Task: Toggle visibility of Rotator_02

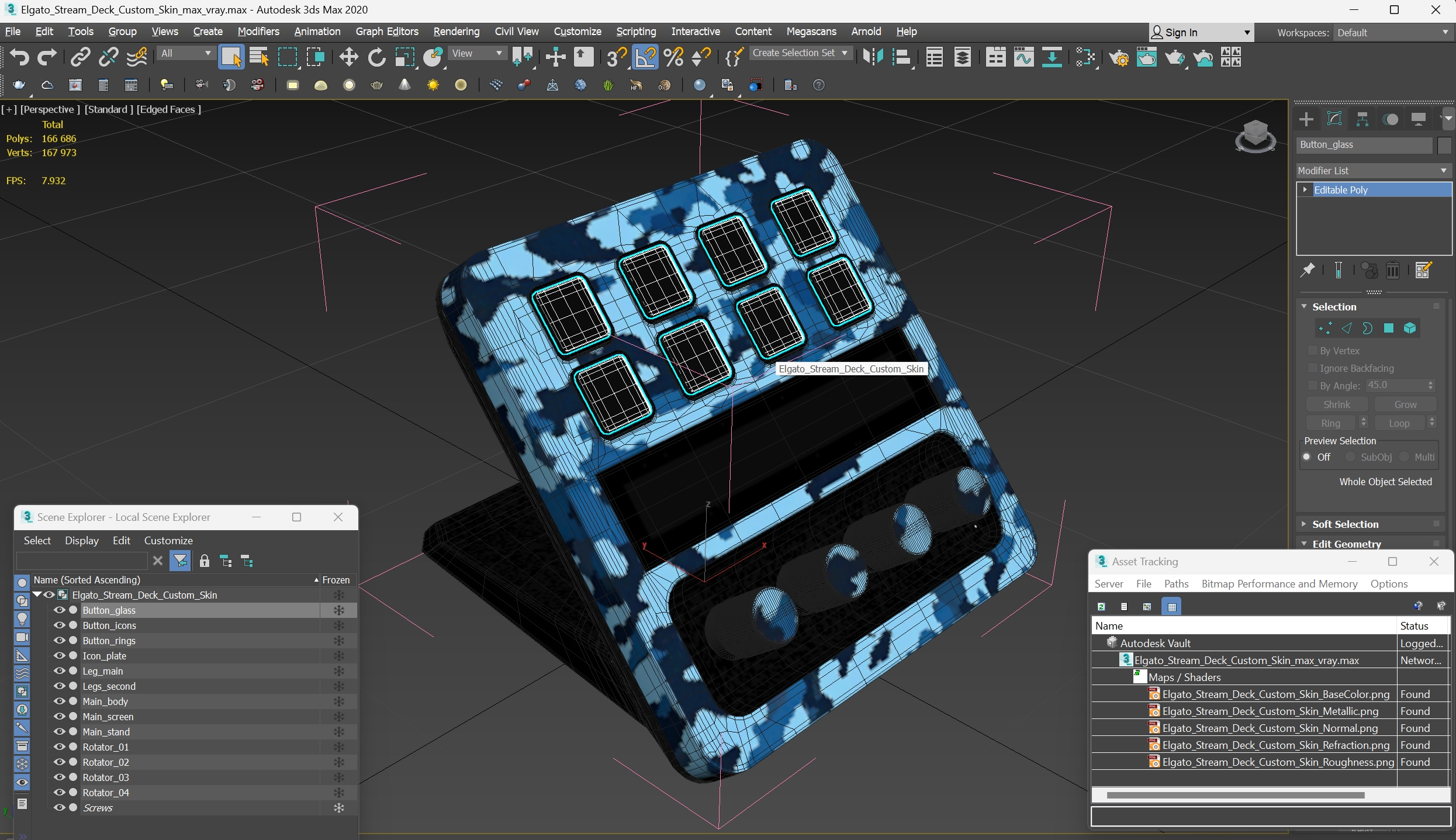Action: (x=59, y=762)
